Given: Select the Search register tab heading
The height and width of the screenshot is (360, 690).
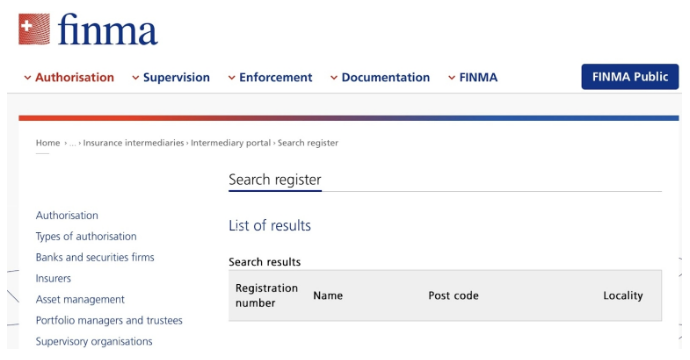Looking at the screenshot, I should click(275, 180).
